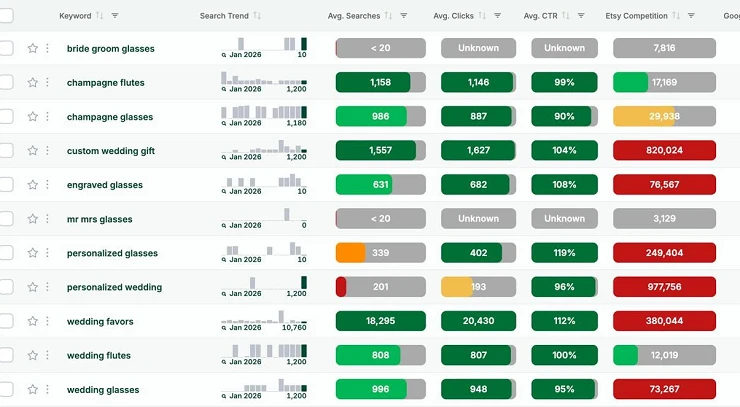Select the bride groom glasses row checkbox
Screen dimensions: 740x407
point(6,48)
